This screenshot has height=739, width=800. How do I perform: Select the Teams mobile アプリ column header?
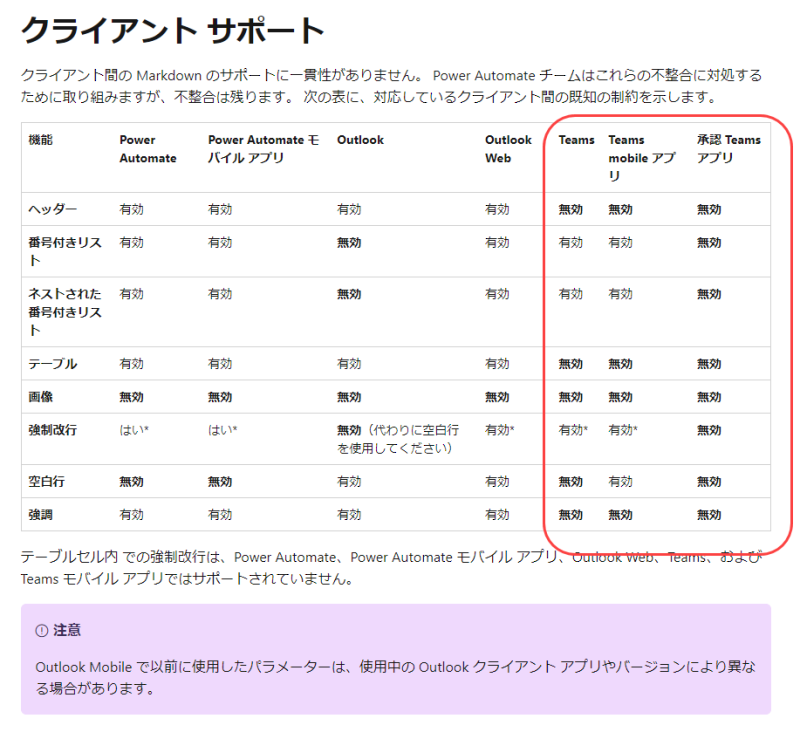coord(642,158)
